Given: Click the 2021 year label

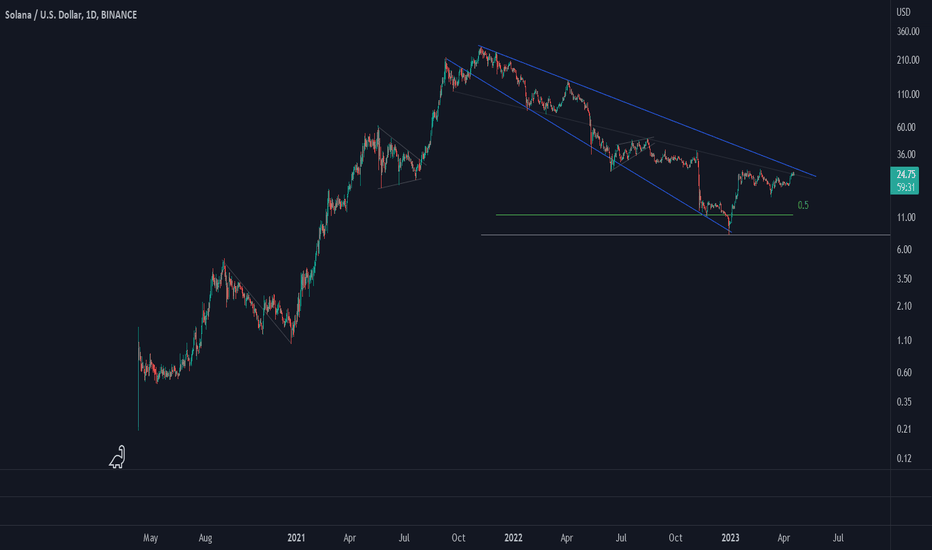Looking at the screenshot, I should pos(296,538).
